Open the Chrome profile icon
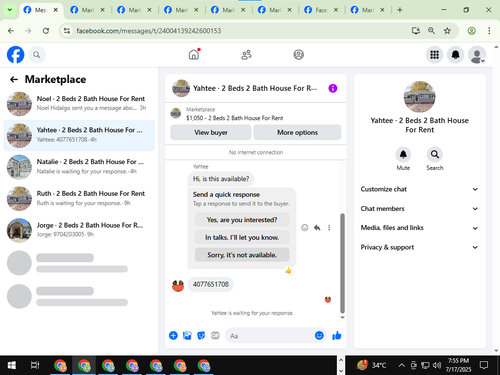Image resolution: width=500 pixels, height=375 pixels. tap(471, 31)
